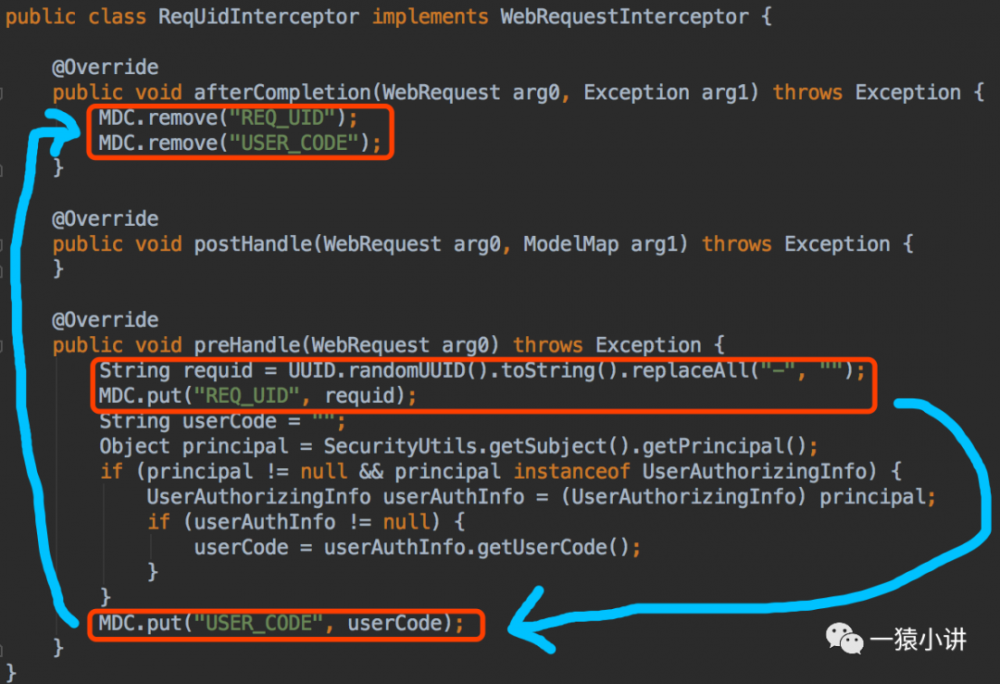1000x684 pixels.
Task: Click the getPrincipal() call
Action: [x=724, y=446]
